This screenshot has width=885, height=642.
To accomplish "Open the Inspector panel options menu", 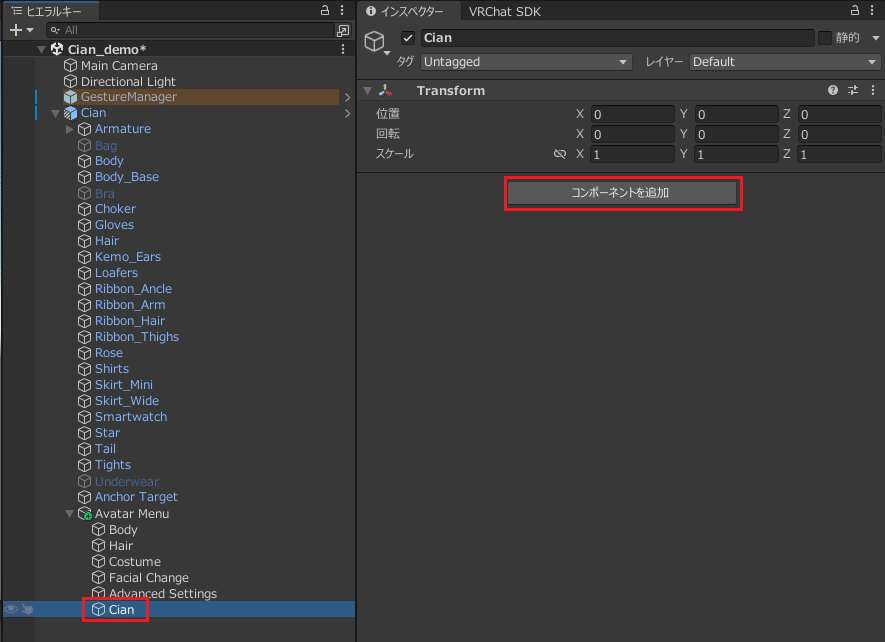I will (x=872, y=10).
